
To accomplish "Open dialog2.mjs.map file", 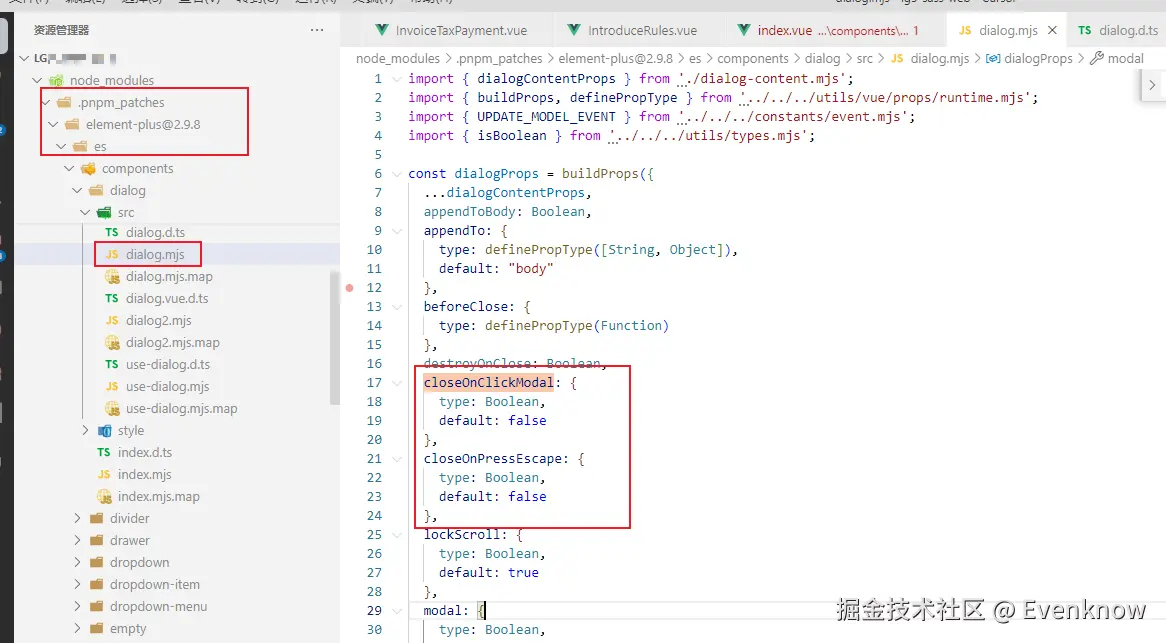I will click(173, 343).
